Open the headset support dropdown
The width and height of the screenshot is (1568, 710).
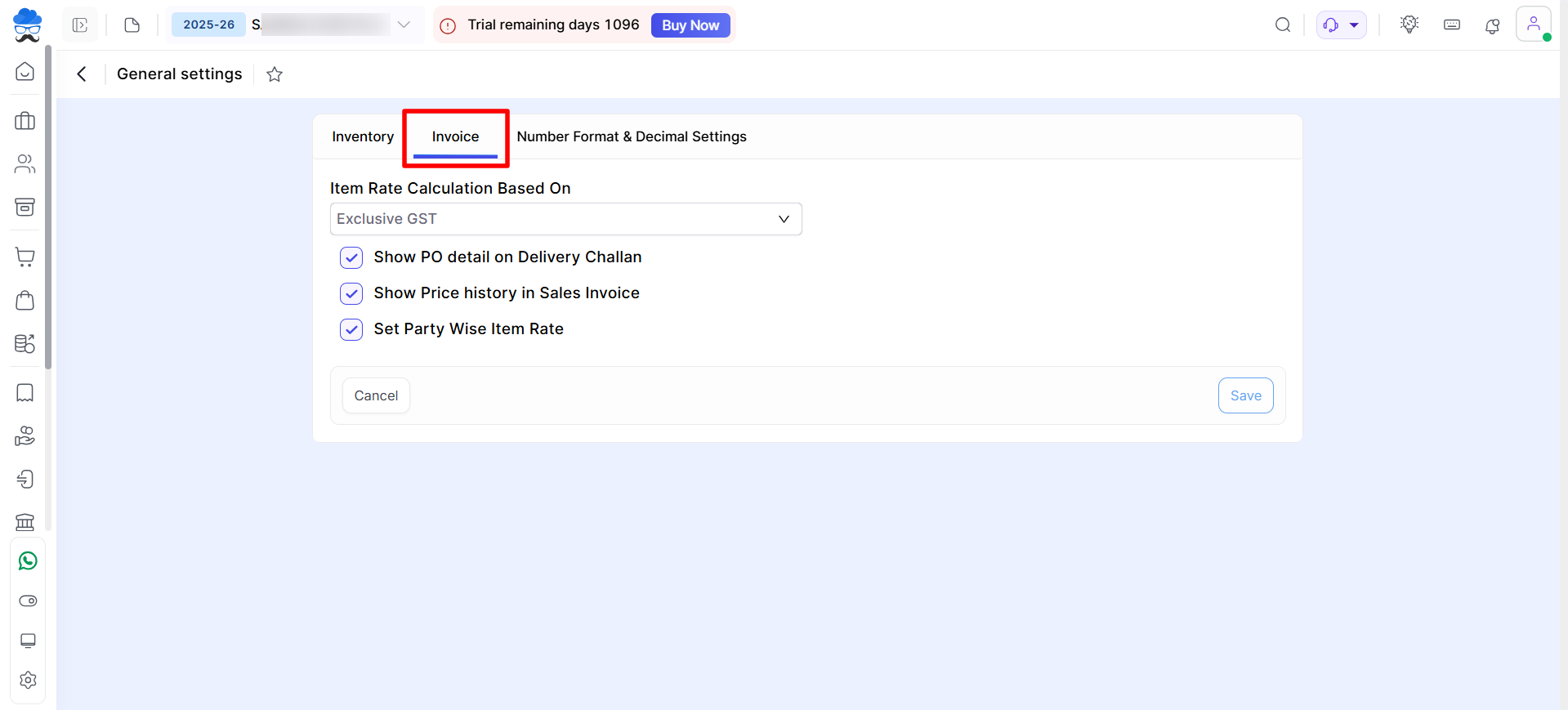click(x=1341, y=25)
